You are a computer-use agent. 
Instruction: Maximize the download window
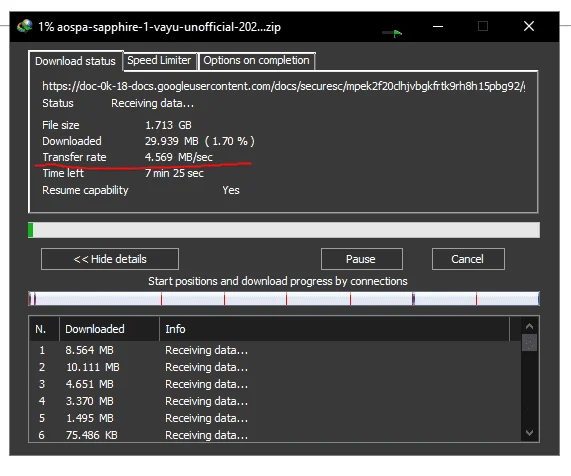tap(483, 26)
